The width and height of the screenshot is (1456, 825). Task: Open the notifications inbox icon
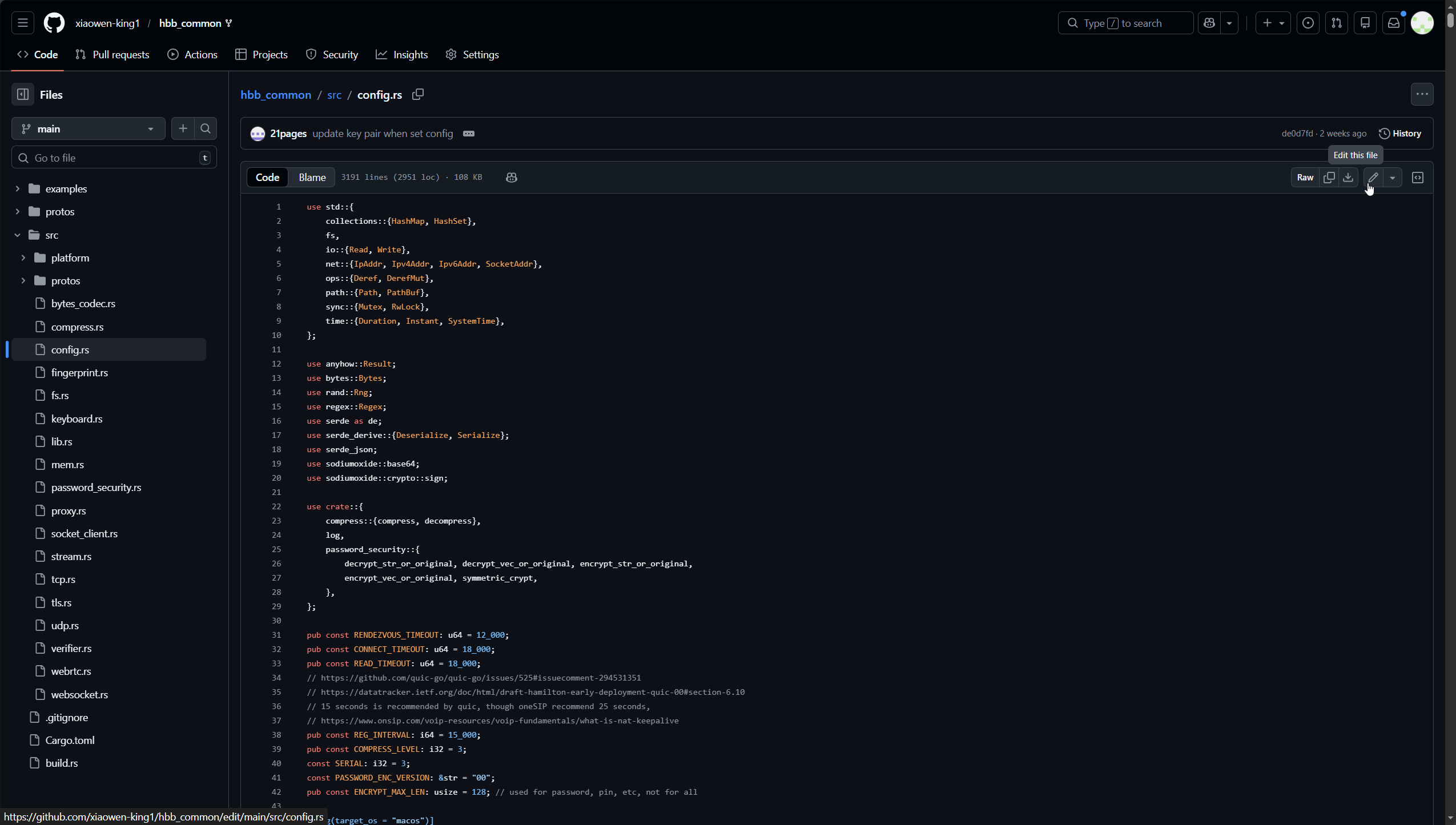tap(1394, 23)
